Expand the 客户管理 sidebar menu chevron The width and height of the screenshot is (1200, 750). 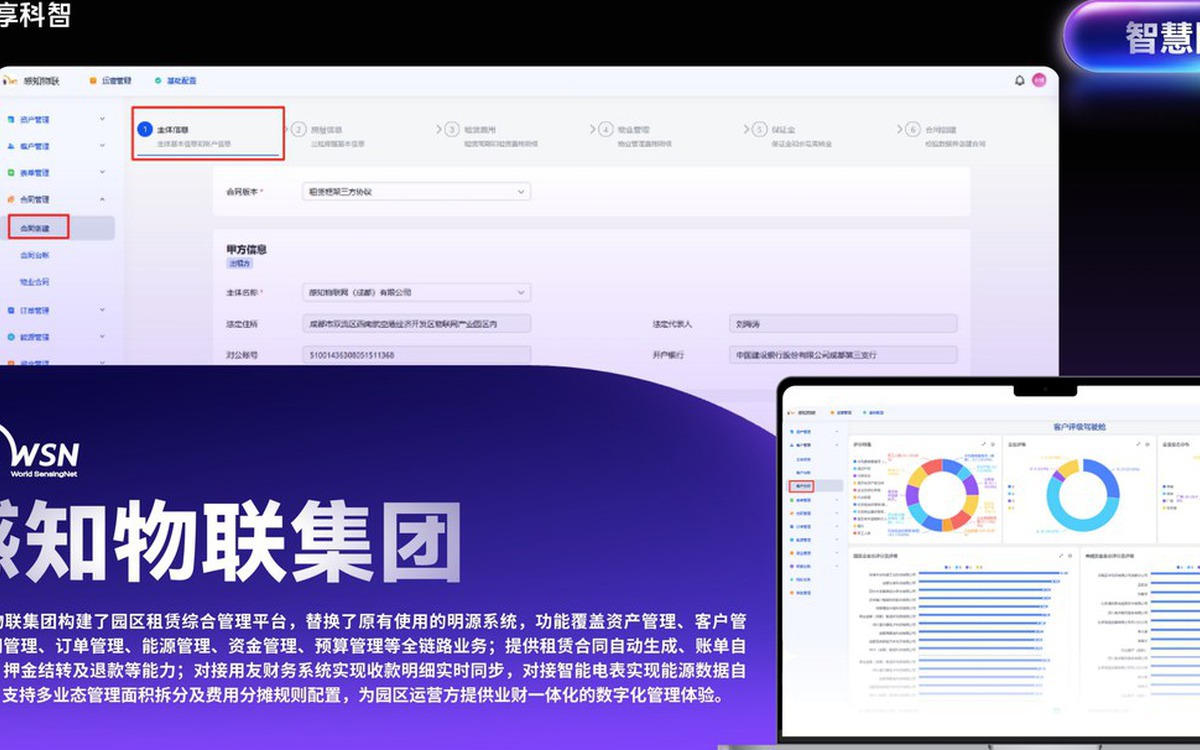[x=102, y=146]
